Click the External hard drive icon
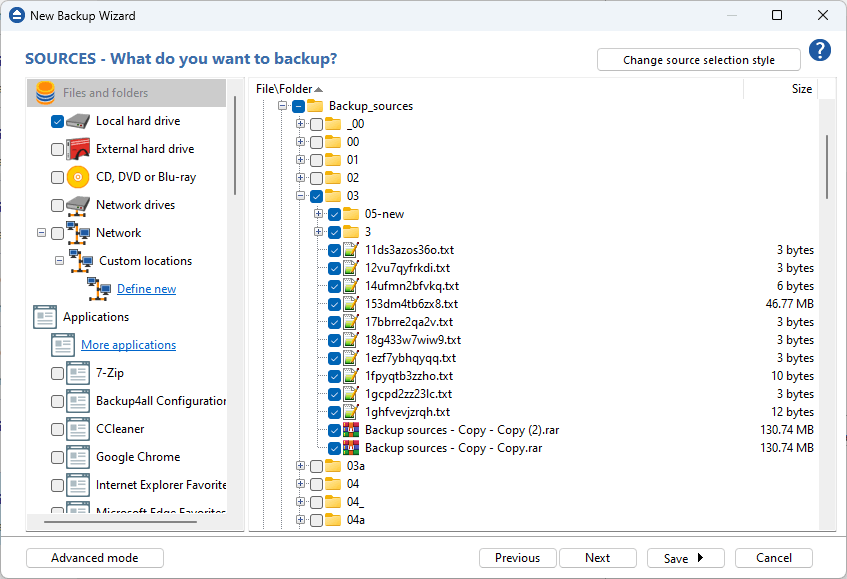The width and height of the screenshot is (847, 579). 79,149
